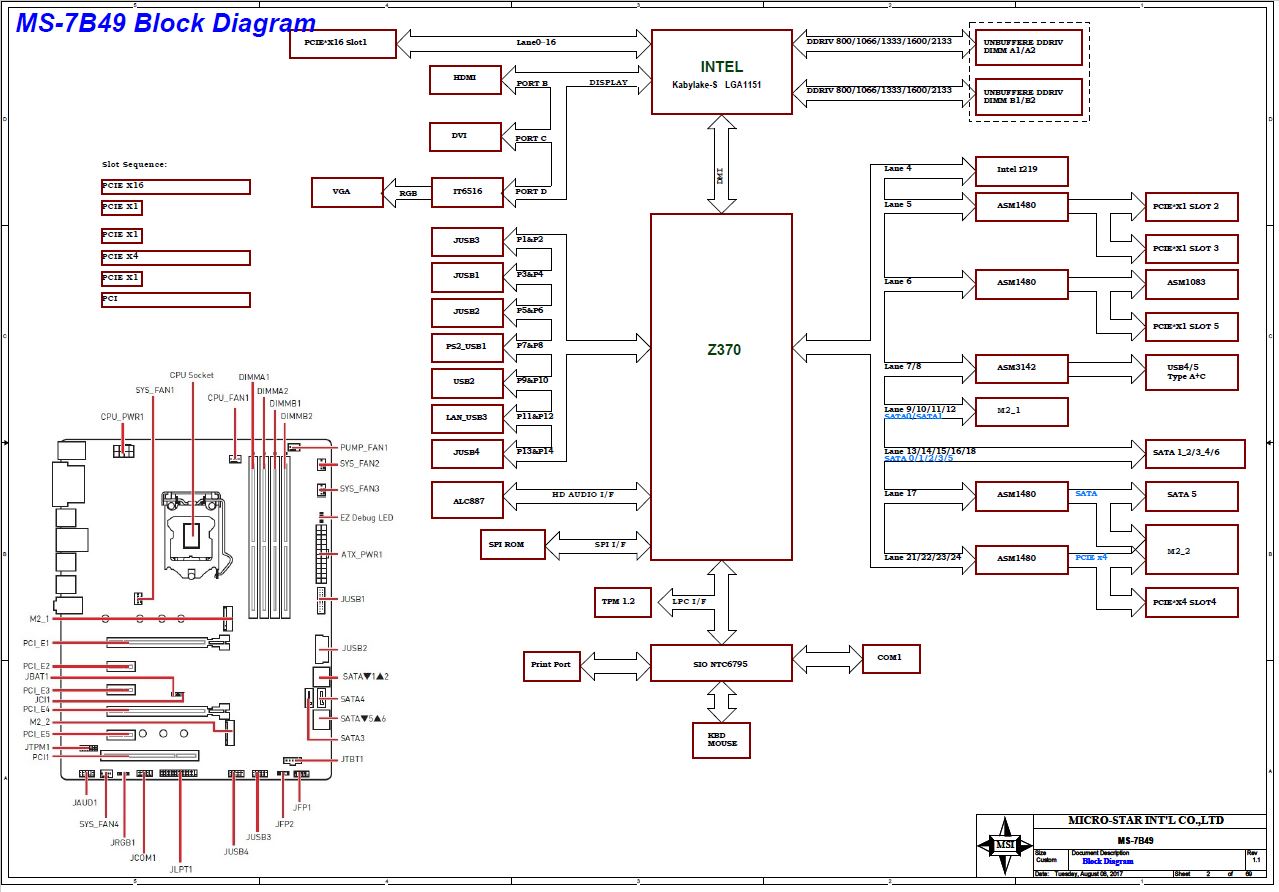
Task: Select the ATX_PWR1 connector label
Action: tap(362, 554)
